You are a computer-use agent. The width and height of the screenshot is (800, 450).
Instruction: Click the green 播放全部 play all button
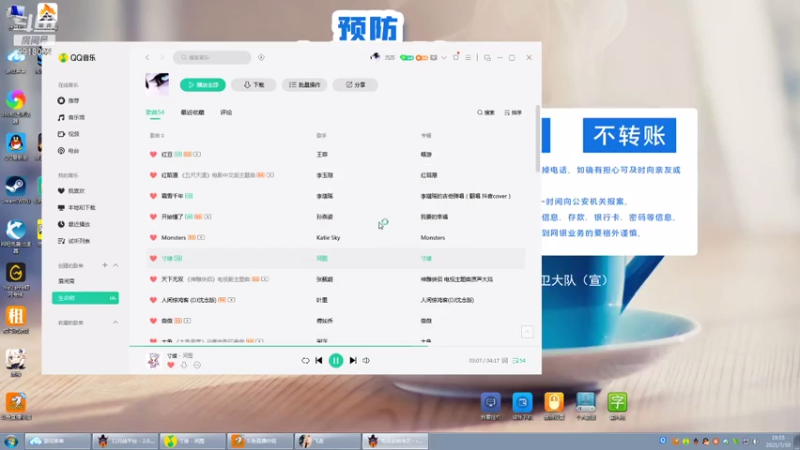(x=203, y=85)
